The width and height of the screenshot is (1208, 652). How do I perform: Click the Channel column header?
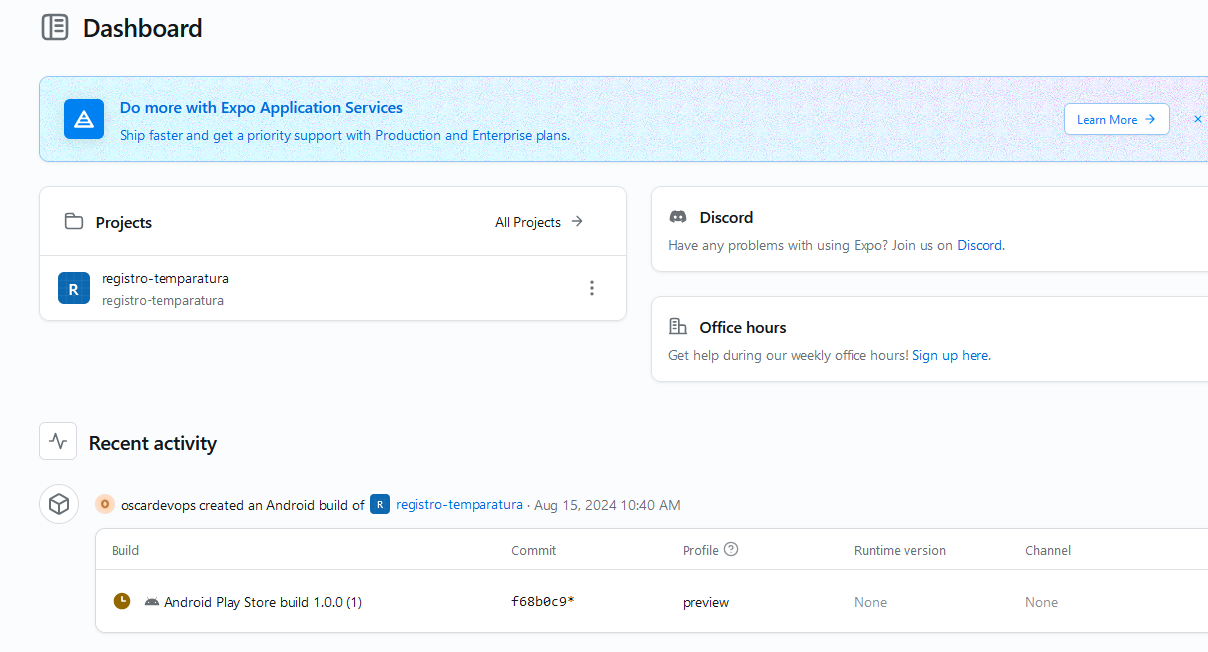click(x=1048, y=550)
